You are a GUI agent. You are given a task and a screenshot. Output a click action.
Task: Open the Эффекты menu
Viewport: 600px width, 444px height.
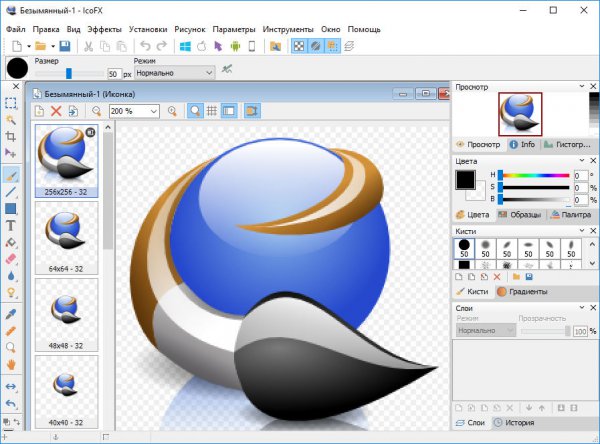point(104,29)
